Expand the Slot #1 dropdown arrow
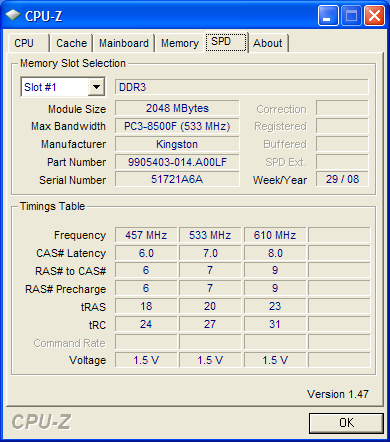This screenshot has width=390, height=442. tap(96, 87)
